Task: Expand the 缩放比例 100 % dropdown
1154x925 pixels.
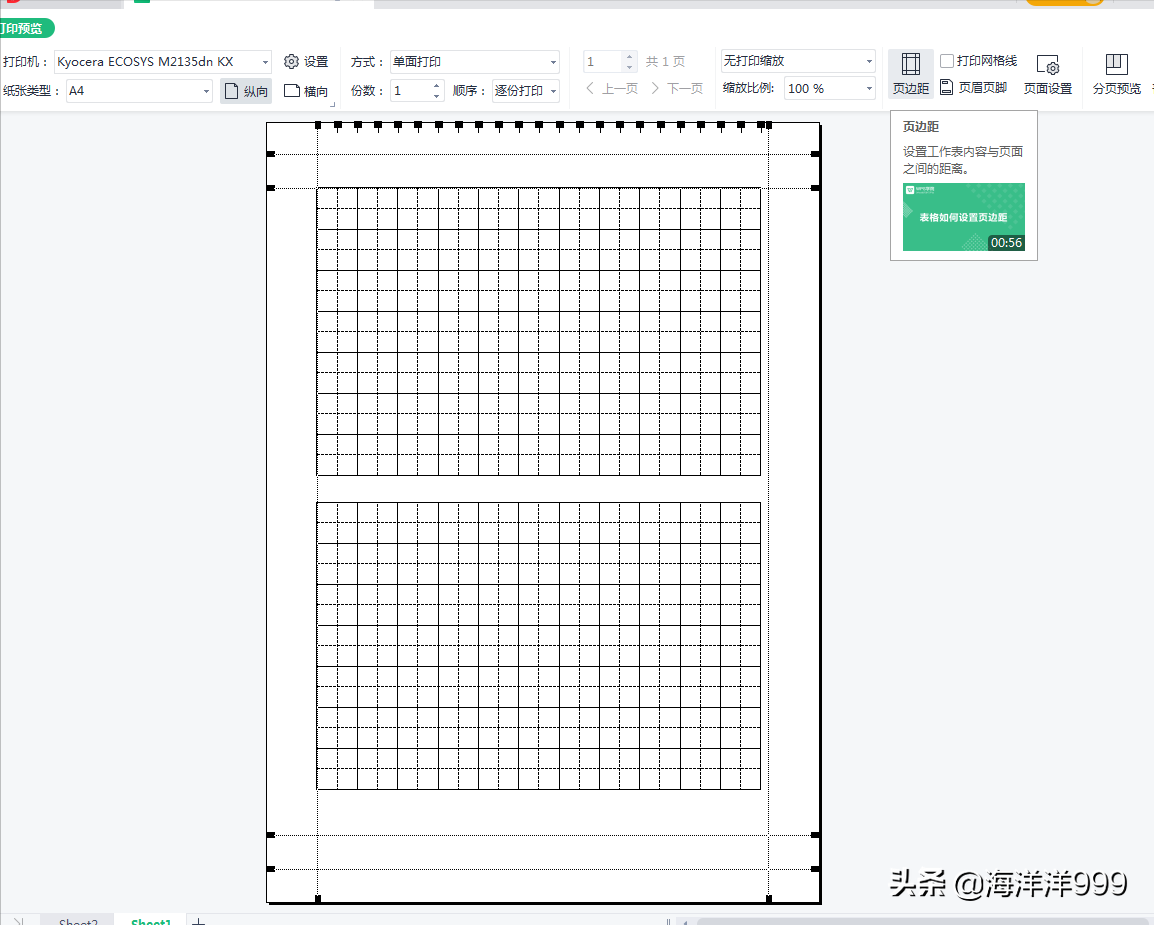Action: click(x=869, y=89)
